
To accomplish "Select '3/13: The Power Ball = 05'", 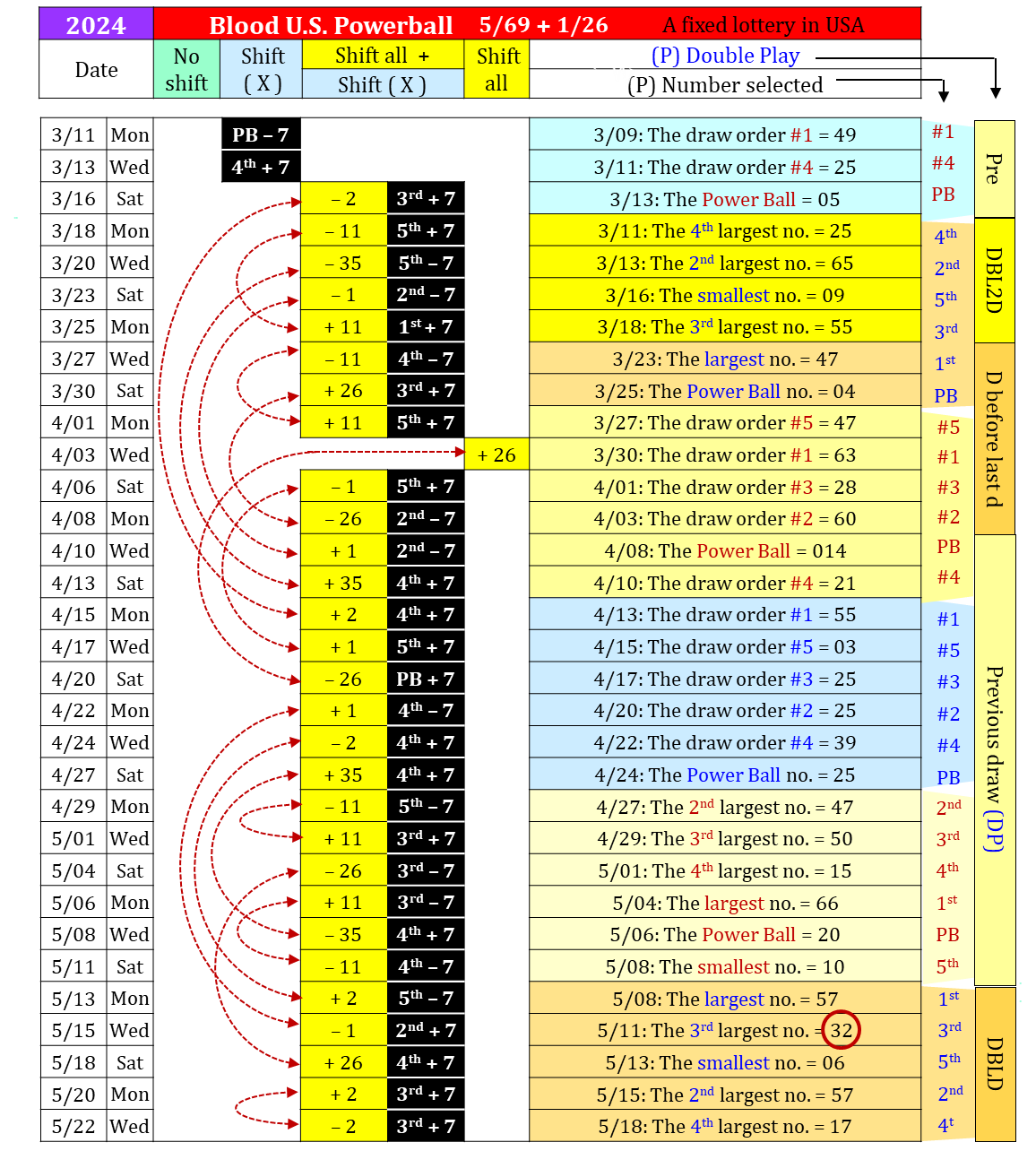I will [725, 199].
